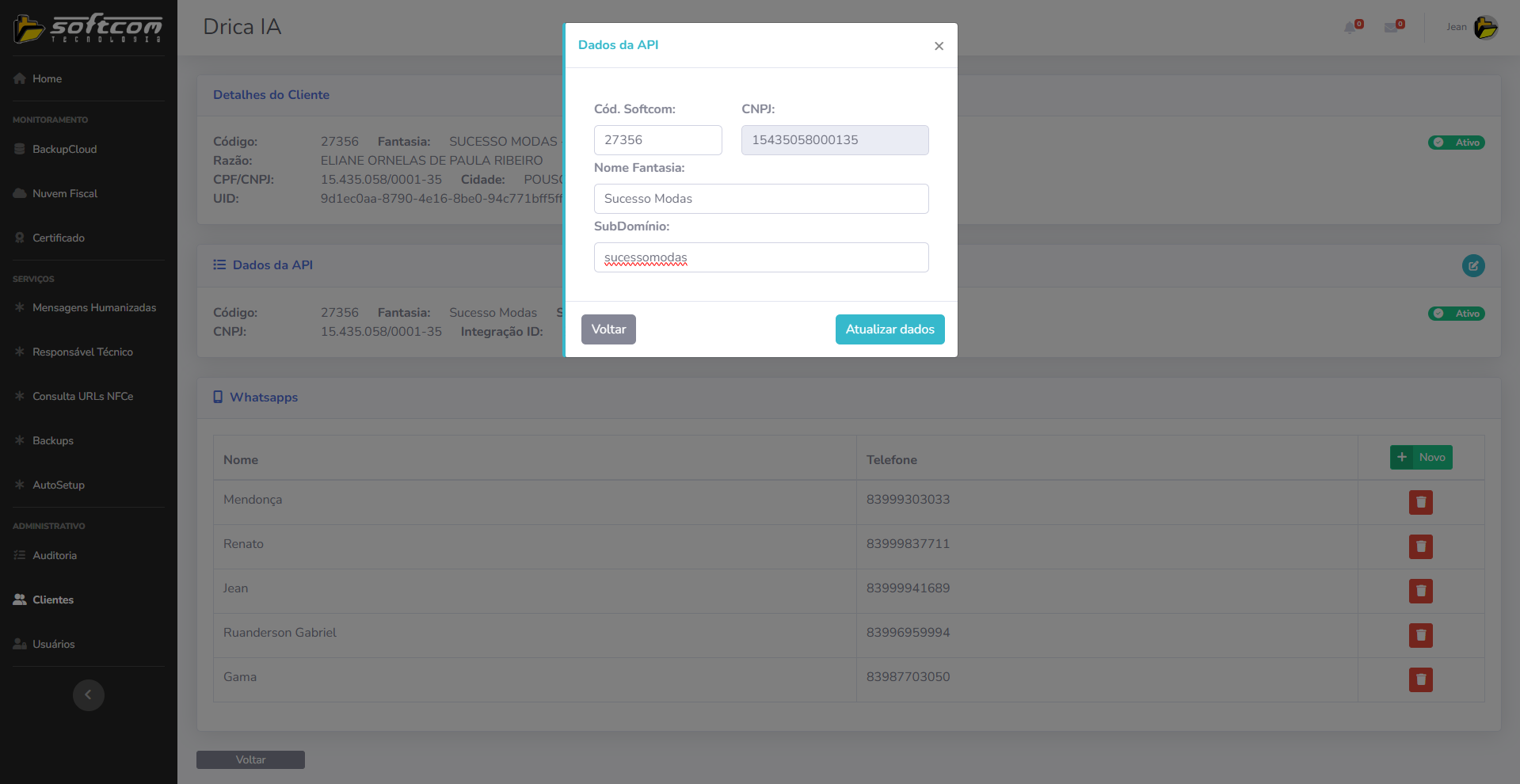This screenshot has height=784, width=1520.
Task: Open BackupCloud in the sidebar
Action: [x=64, y=150]
